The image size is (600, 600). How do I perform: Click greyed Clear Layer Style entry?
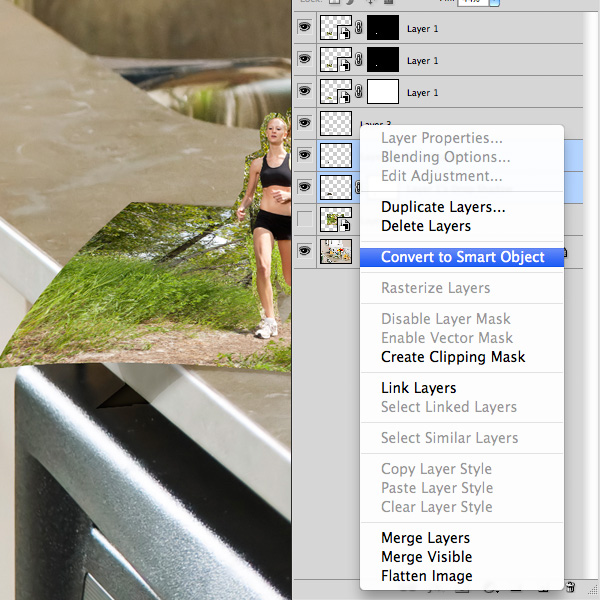437,507
